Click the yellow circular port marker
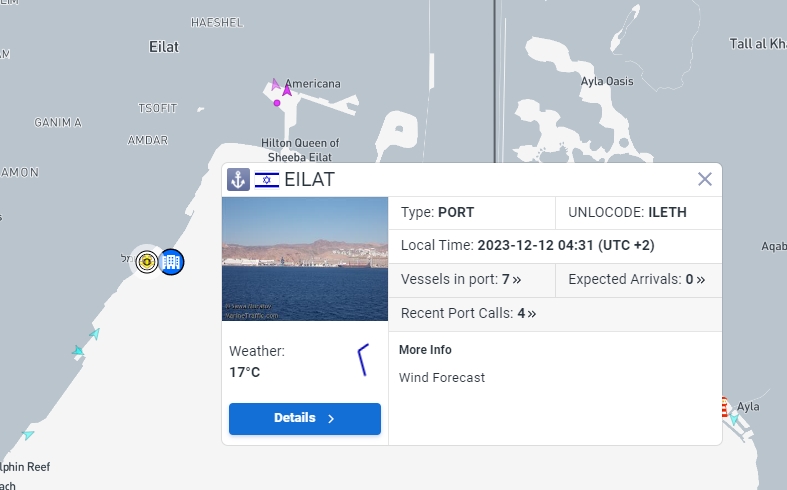The height and width of the screenshot is (490, 787). click(147, 262)
